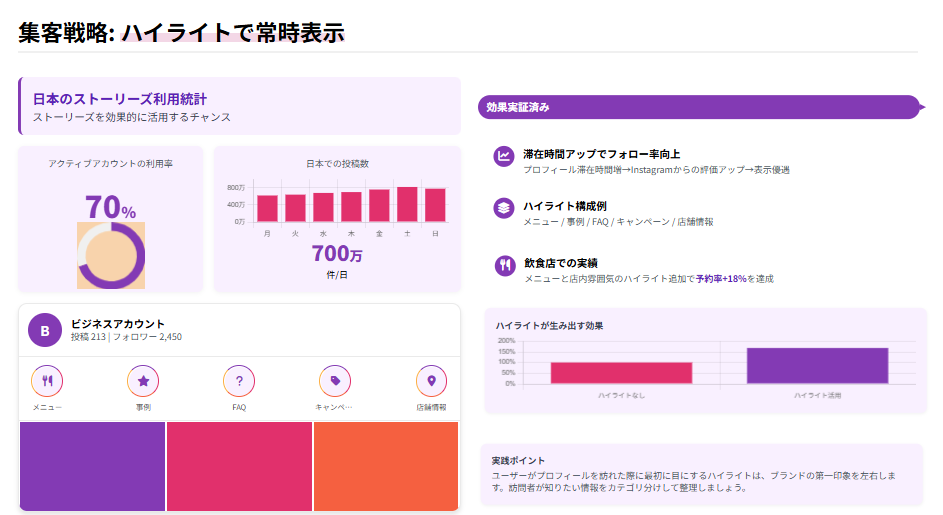
Task: Click the purple ハイライト活用 bar
Action: [817, 365]
